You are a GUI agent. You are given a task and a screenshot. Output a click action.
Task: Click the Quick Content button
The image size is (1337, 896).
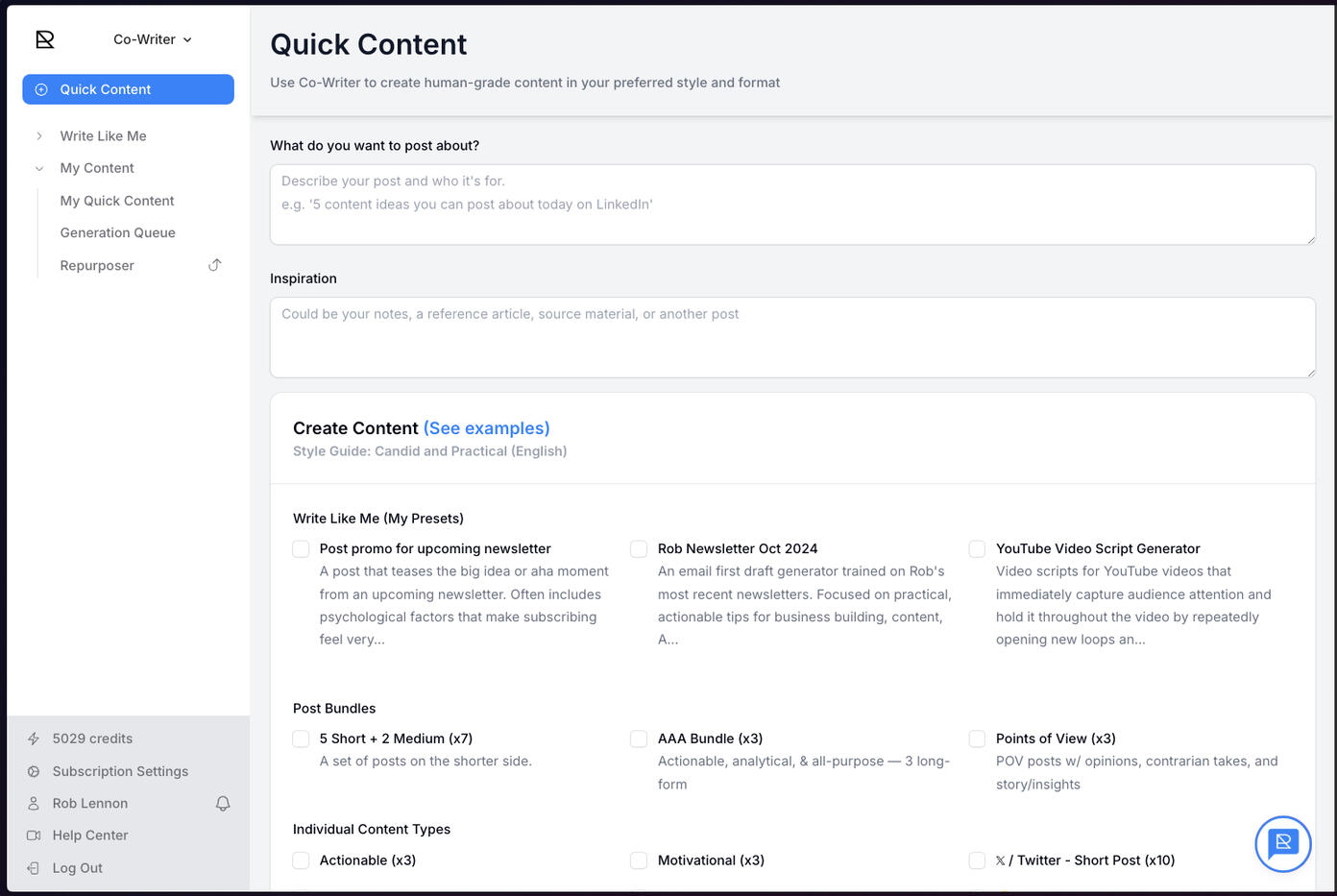[x=128, y=89]
